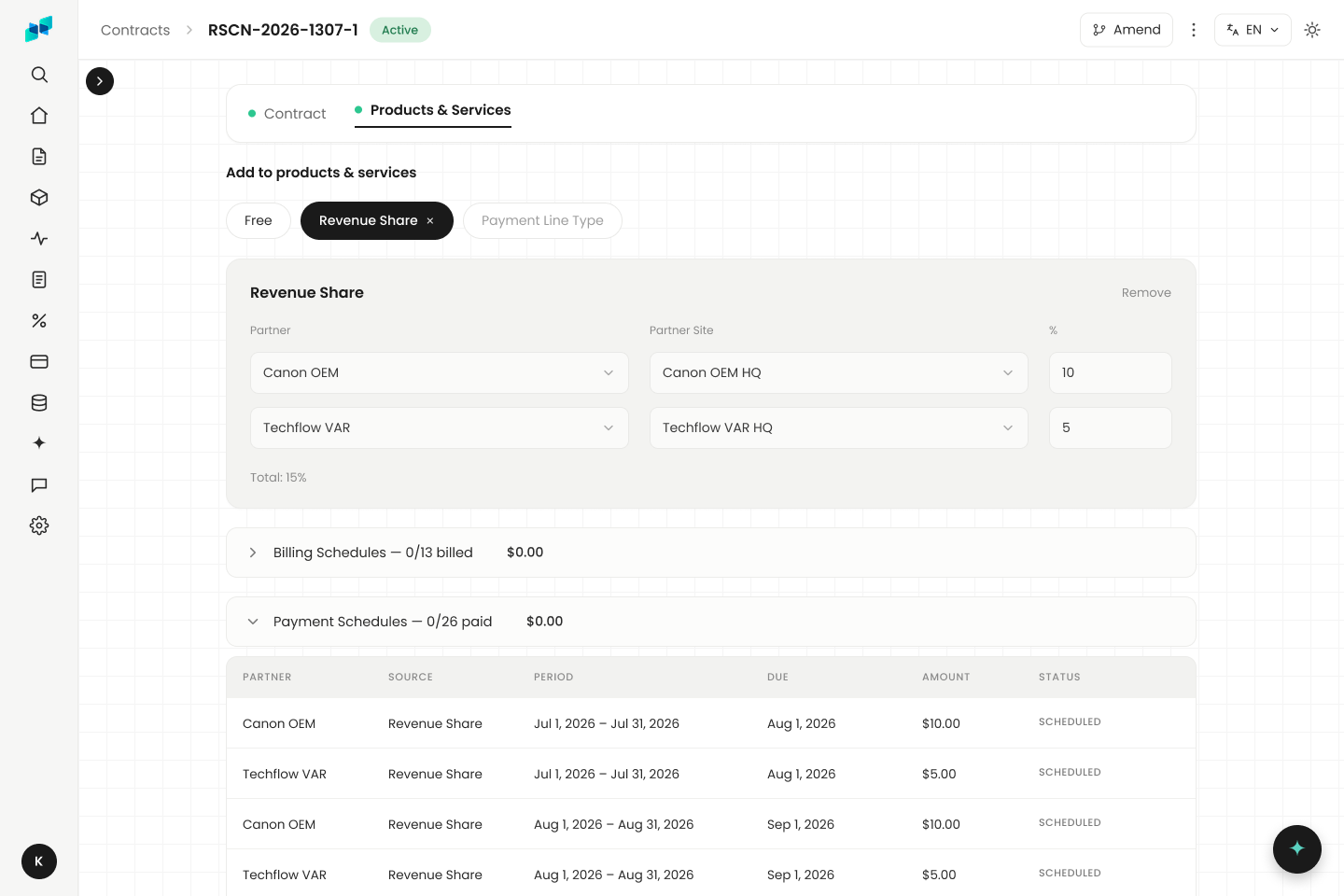1344x896 pixels.
Task: Open the Techflow VAR HQ site dropdown
Action: [x=839, y=427]
